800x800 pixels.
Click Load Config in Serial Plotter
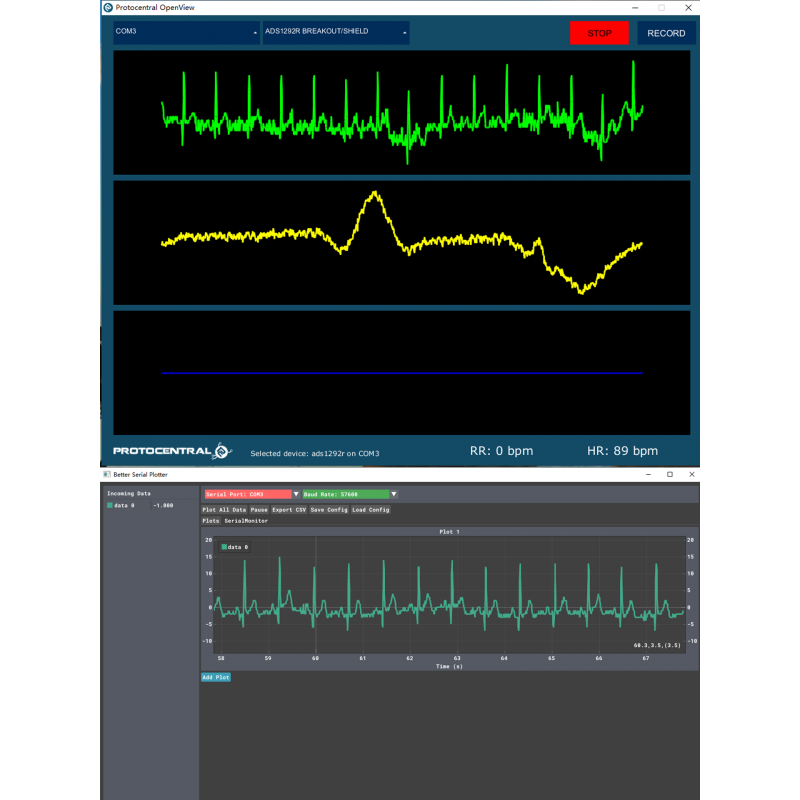pos(371,510)
